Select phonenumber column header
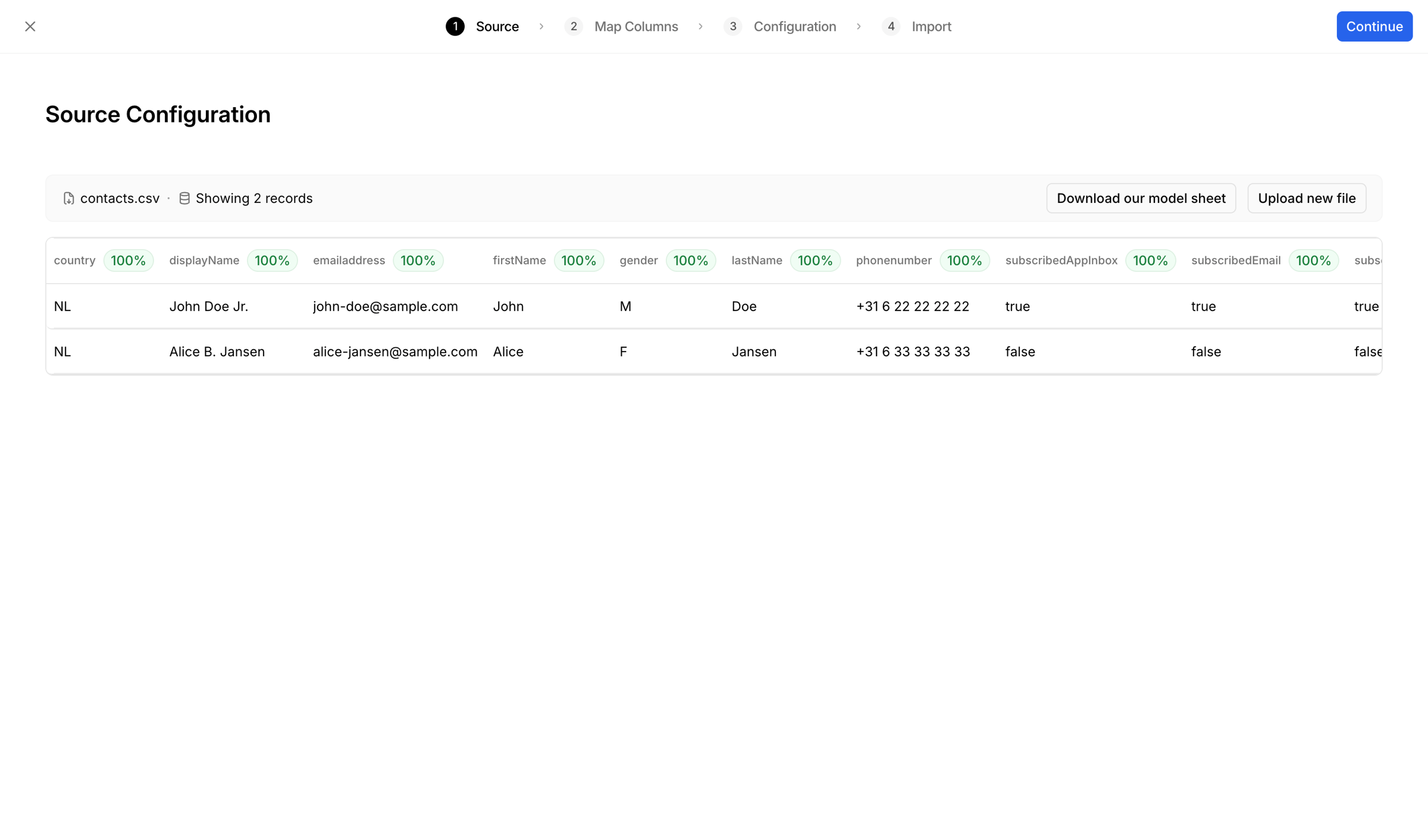 coord(894,261)
